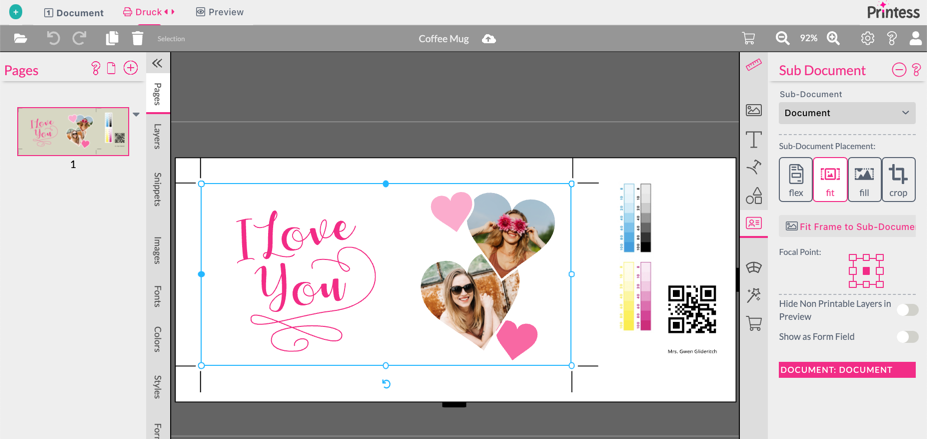This screenshot has width=927, height=439.
Task: Add a new page with plus icon
Action: click(x=130, y=68)
